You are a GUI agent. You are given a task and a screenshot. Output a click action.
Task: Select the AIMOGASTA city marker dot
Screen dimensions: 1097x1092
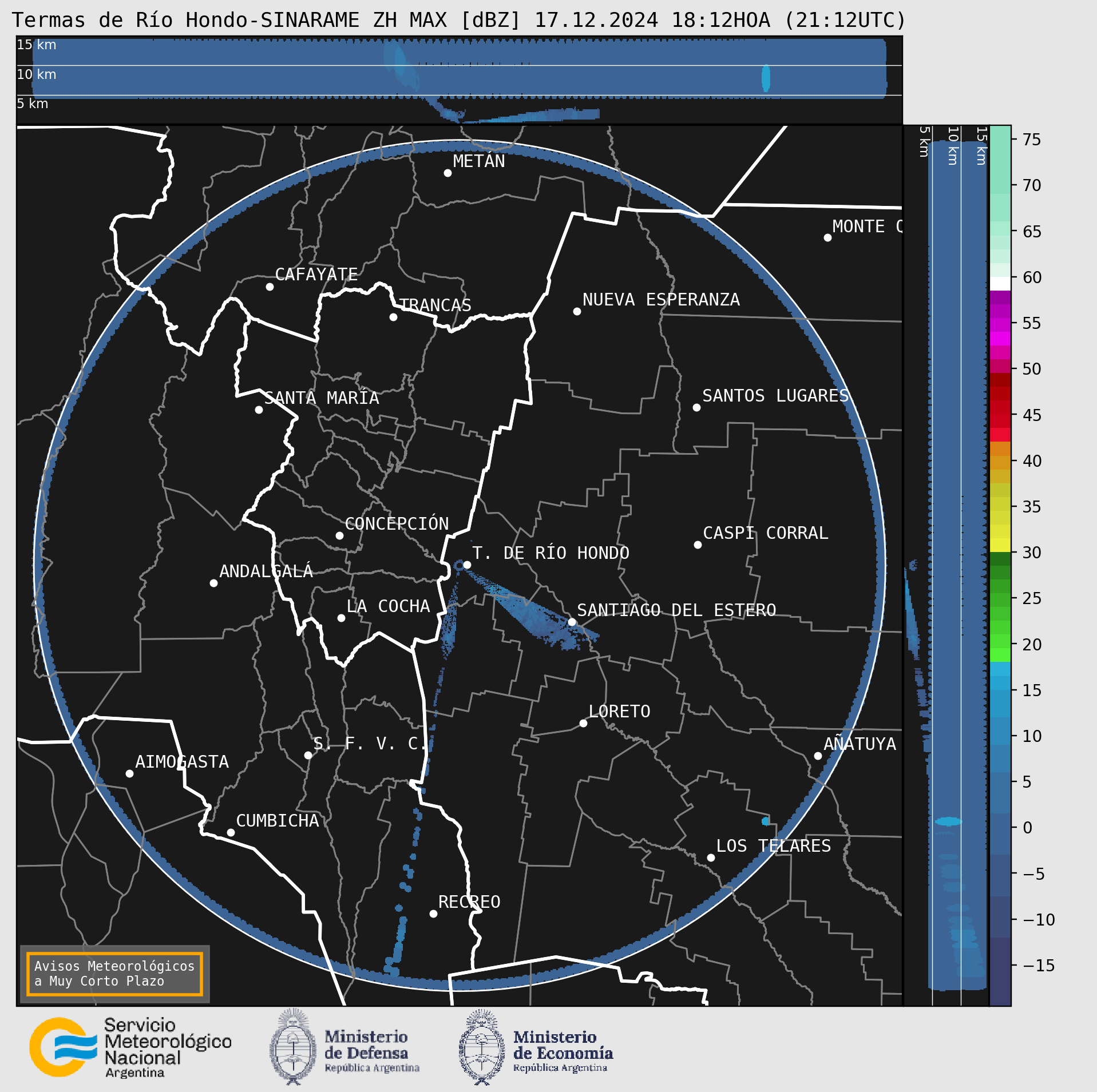(x=129, y=773)
